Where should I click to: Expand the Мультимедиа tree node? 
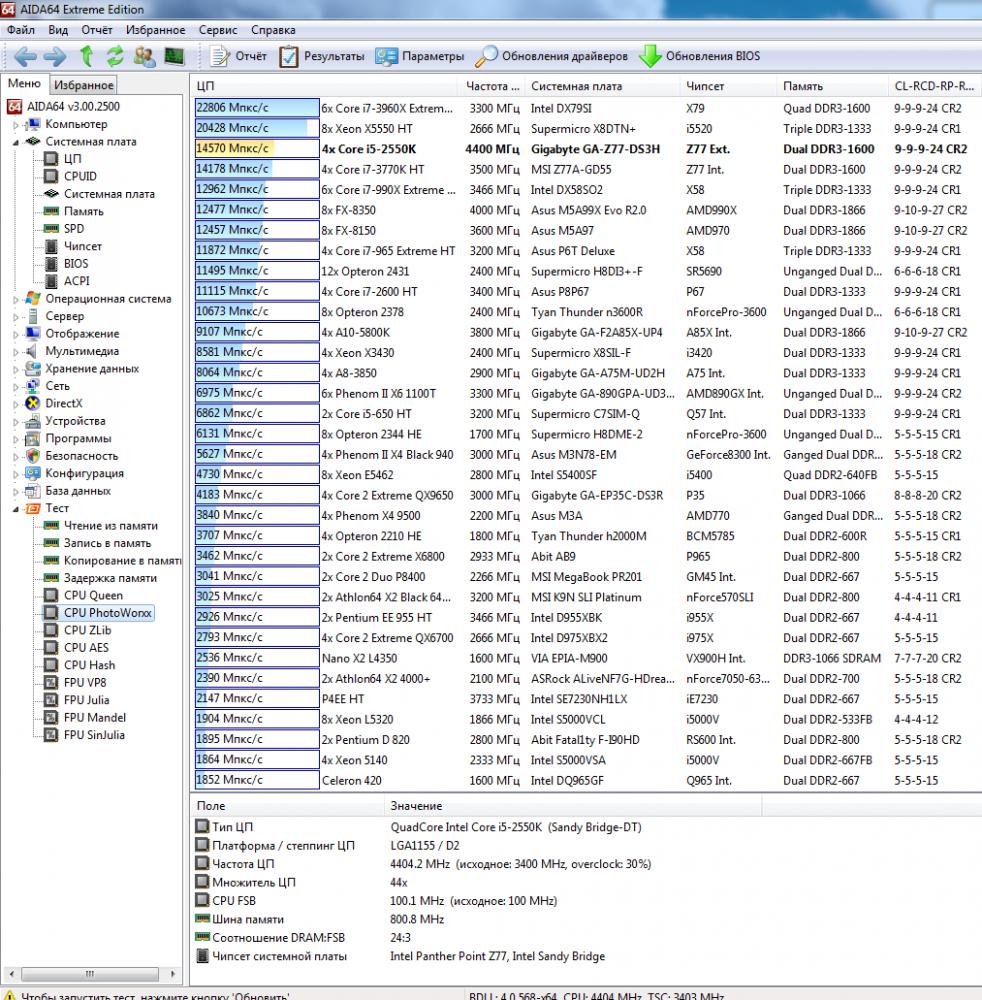16,351
